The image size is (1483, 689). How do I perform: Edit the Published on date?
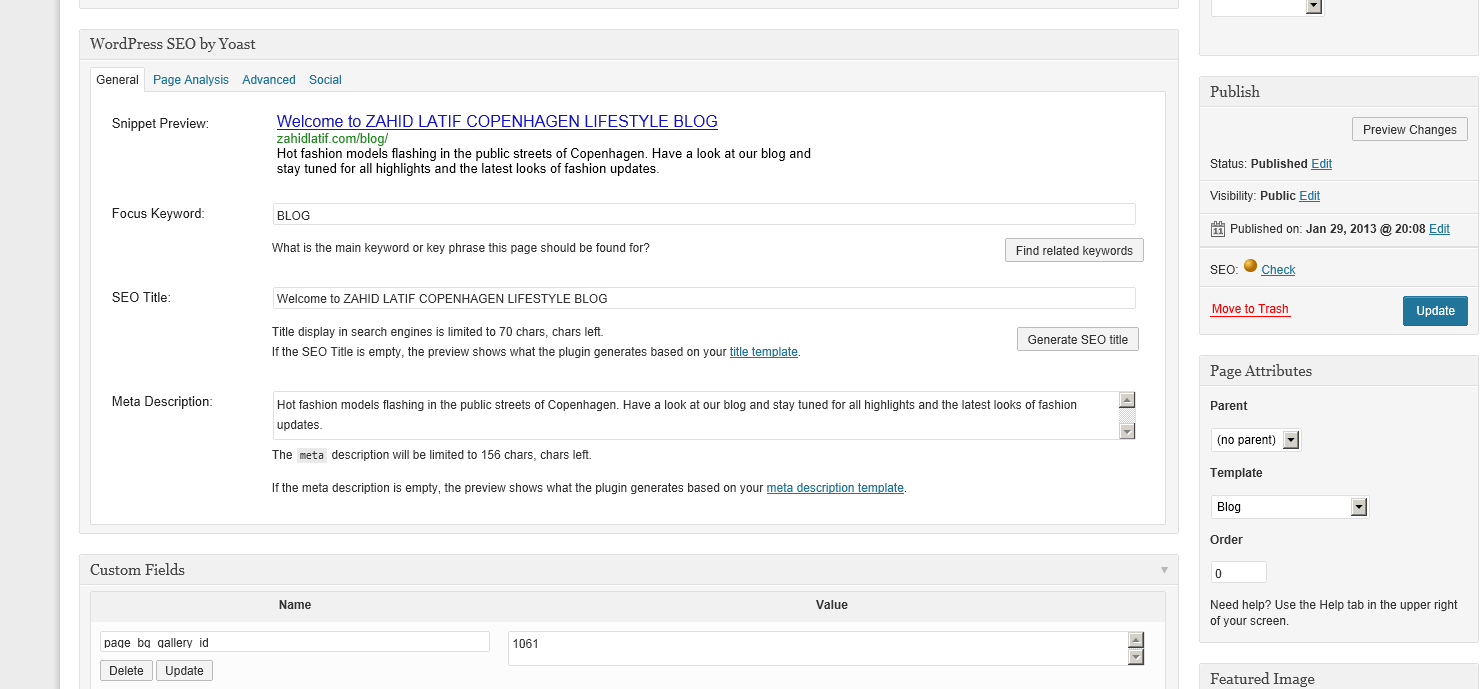click(x=1439, y=229)
